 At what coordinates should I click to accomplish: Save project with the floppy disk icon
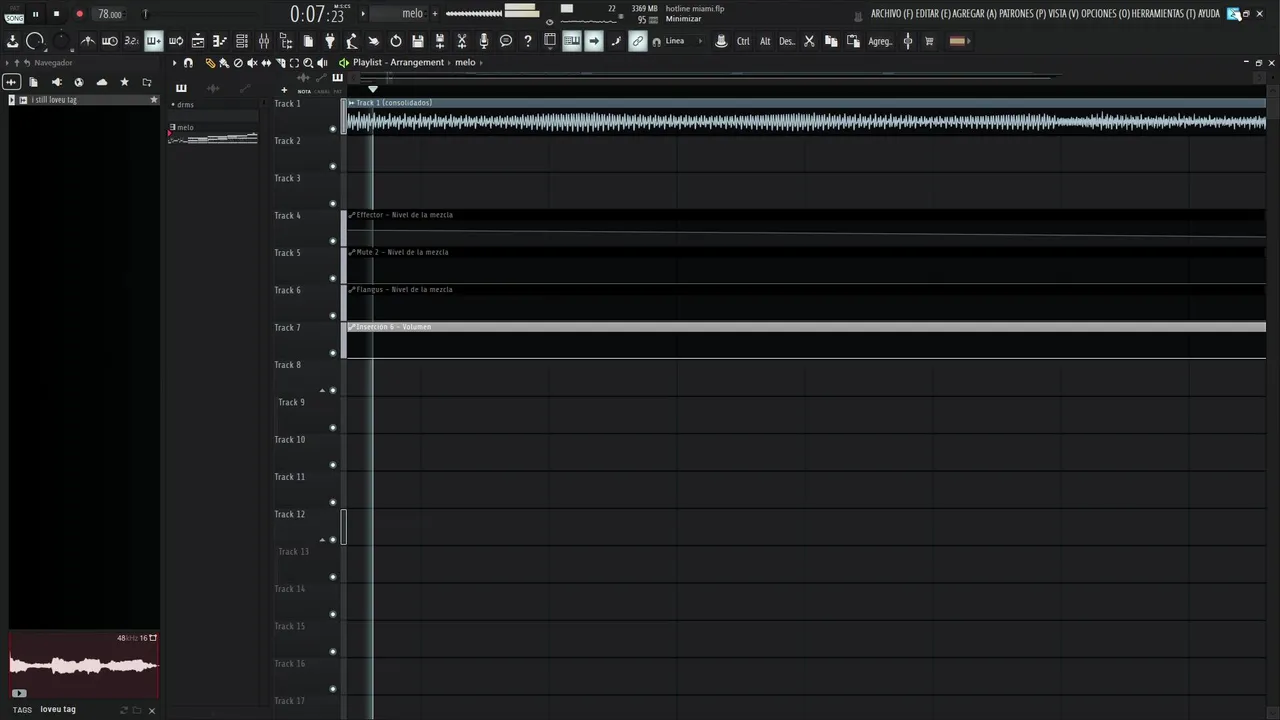point(418,41)
